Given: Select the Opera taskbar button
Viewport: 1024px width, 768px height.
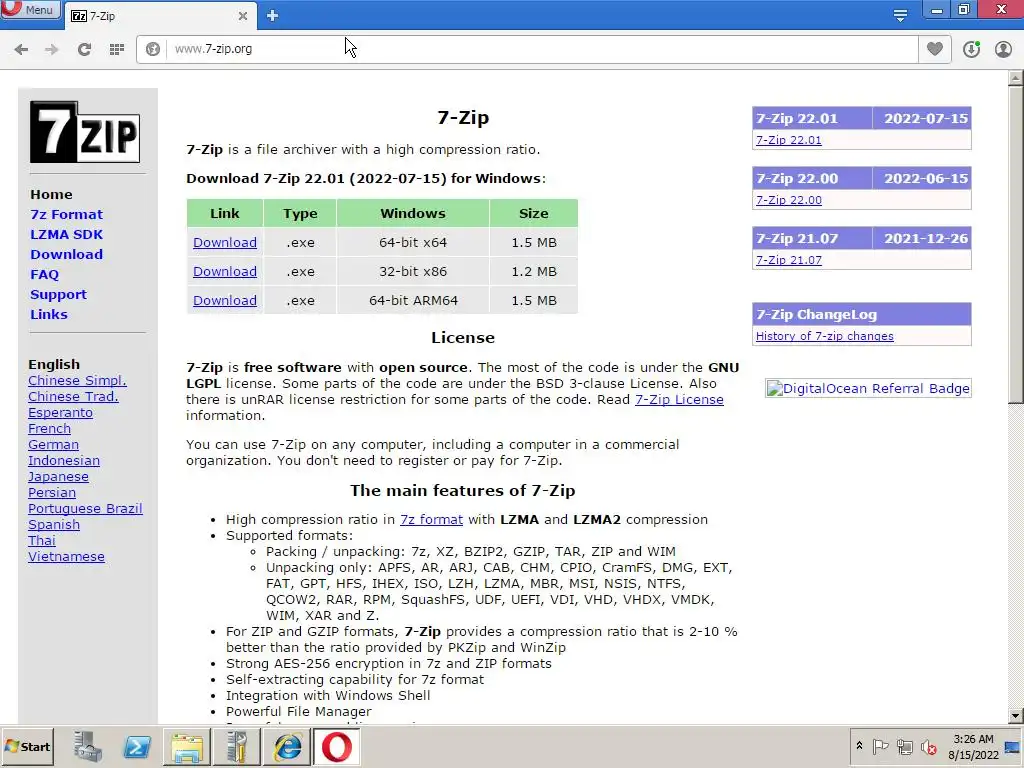Looking at the screenshot, I should pyautogui.click(x=336, y=746).
